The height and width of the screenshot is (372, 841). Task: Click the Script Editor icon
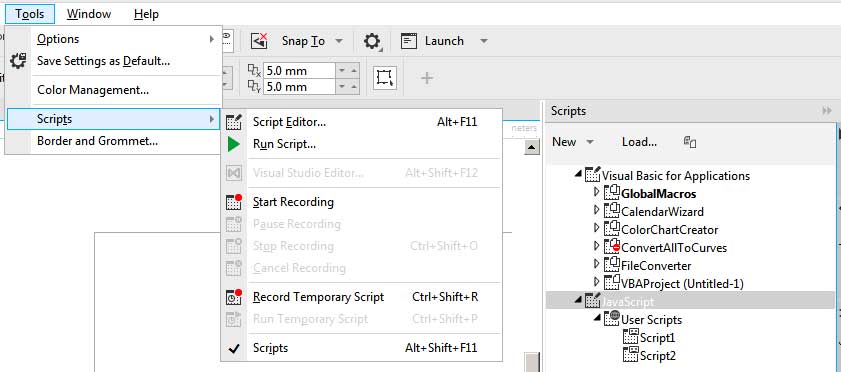[x=234, y=122]
